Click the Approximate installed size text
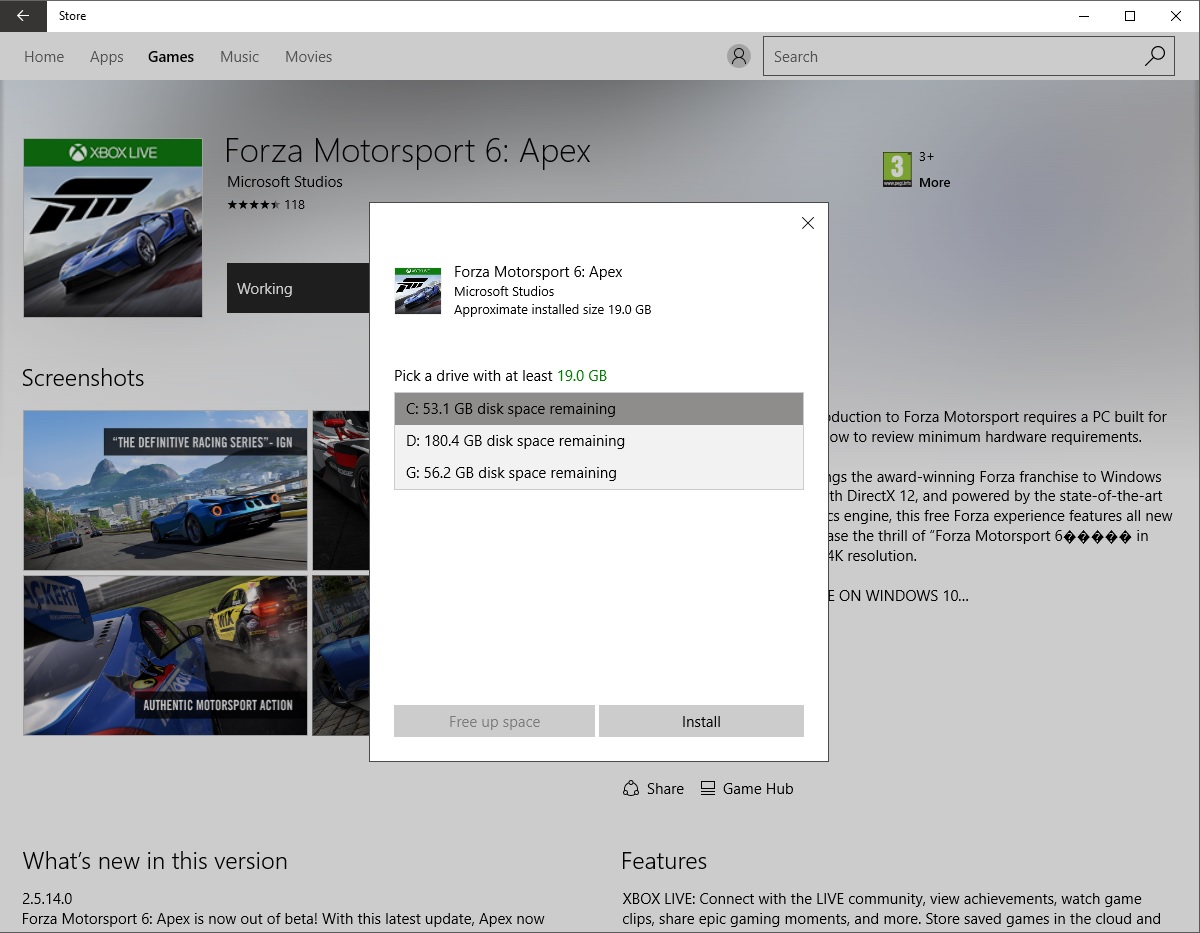Image resolution: width=1200 pixels, height=933 pixels. pos(552,310)
